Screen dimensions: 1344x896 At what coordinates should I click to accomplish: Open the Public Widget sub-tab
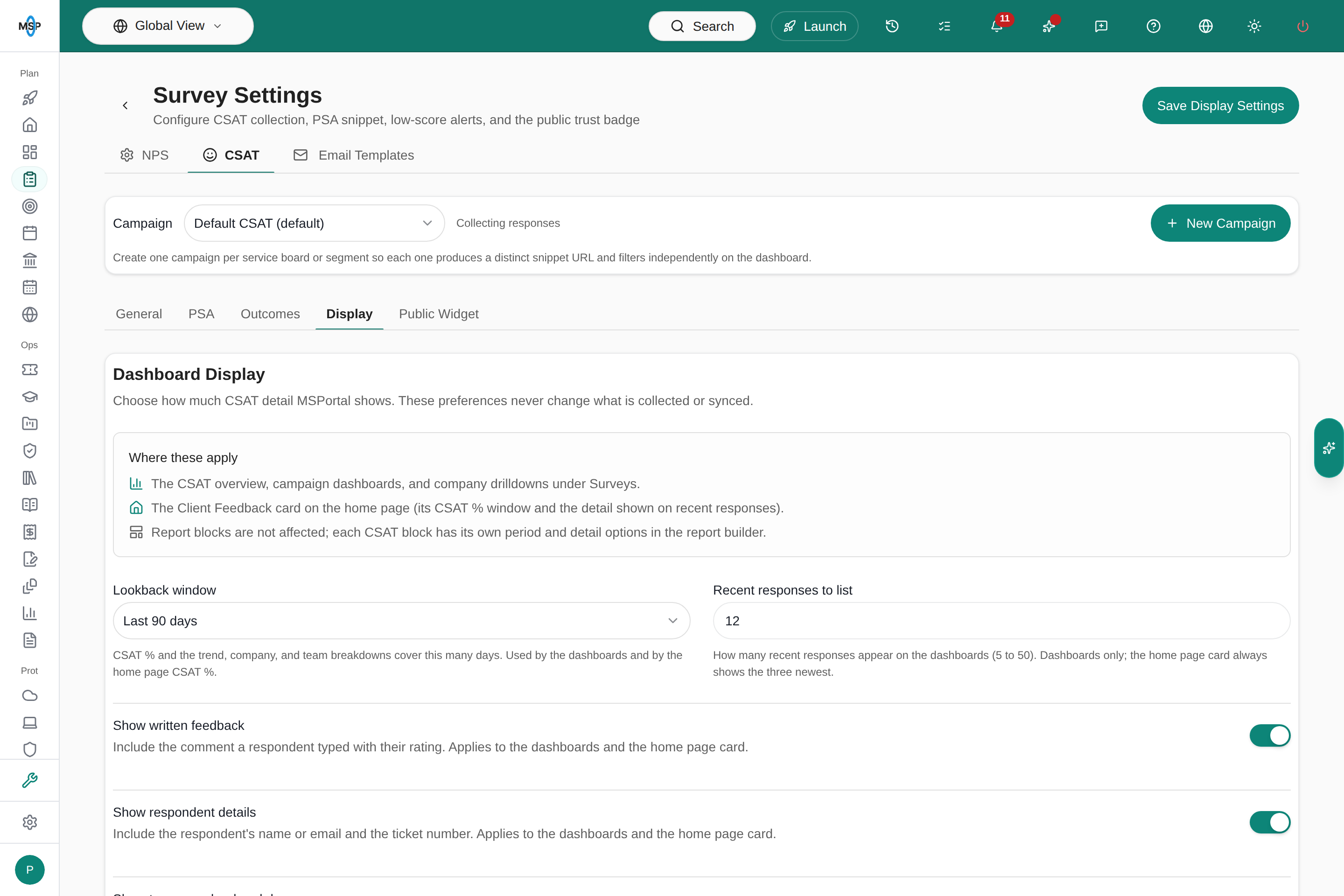[439, 314]
